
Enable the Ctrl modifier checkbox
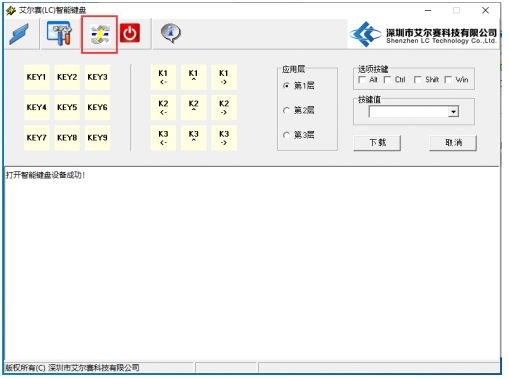pos(387,80)
